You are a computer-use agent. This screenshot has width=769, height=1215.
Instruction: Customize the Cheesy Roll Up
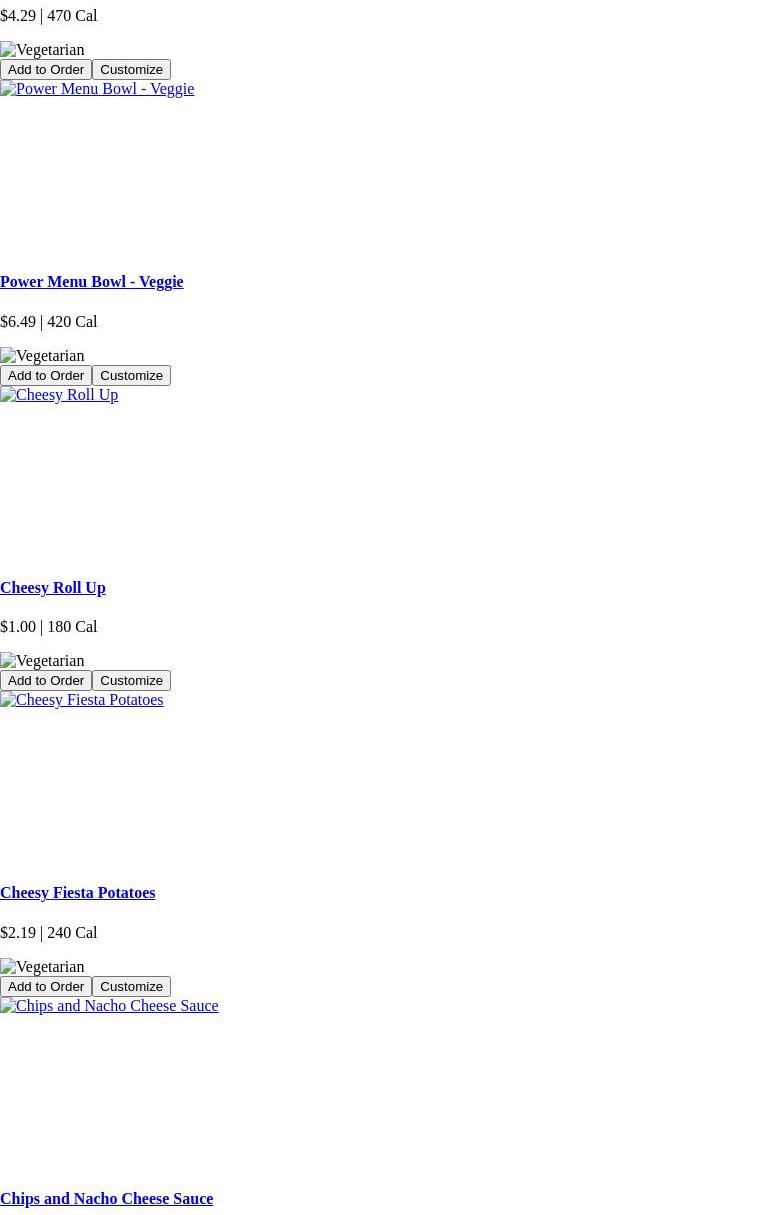tap(131, 681)
